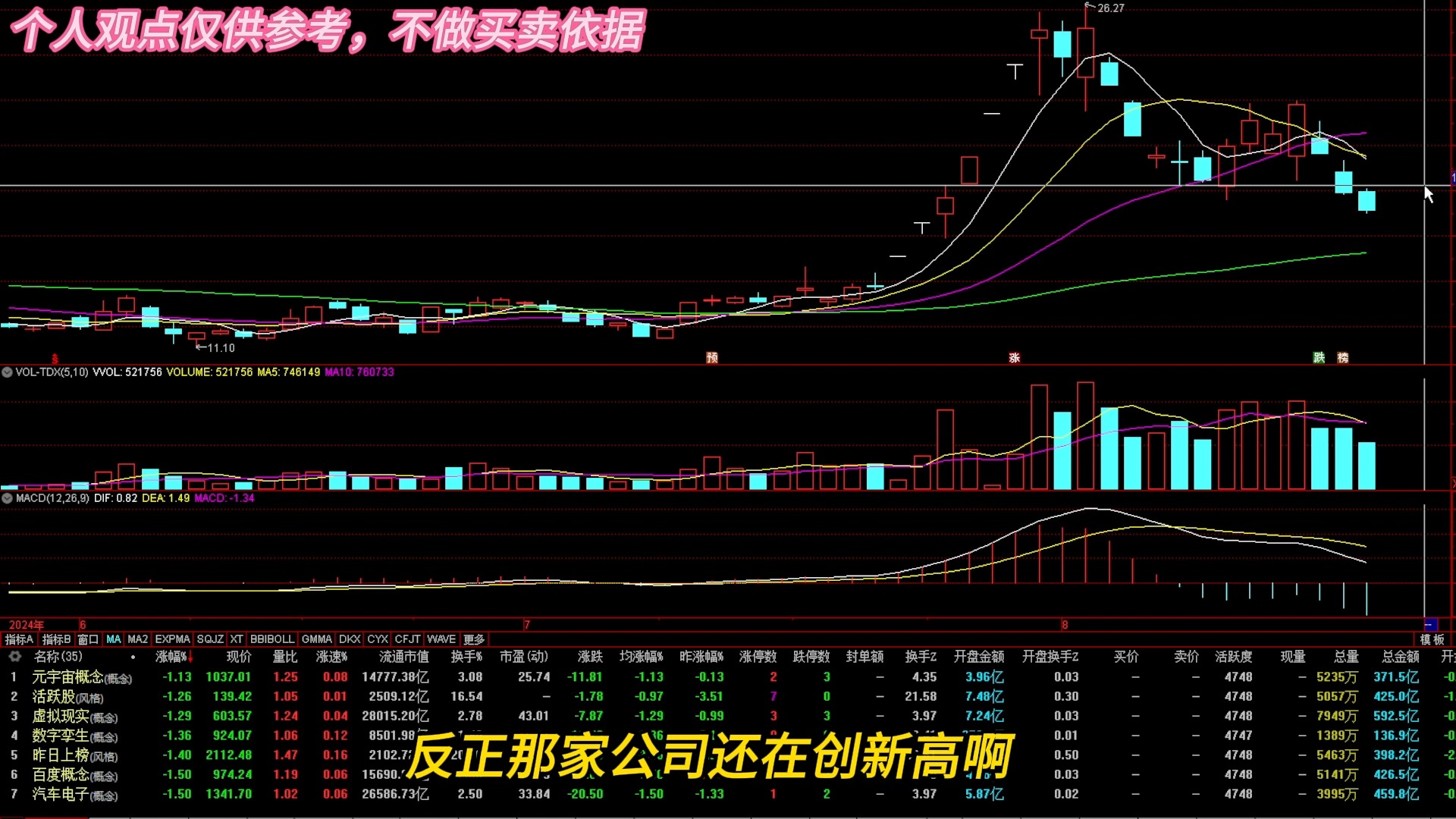
Task: Select the GMMA indicator tab
Action: (x=317, y=639)
